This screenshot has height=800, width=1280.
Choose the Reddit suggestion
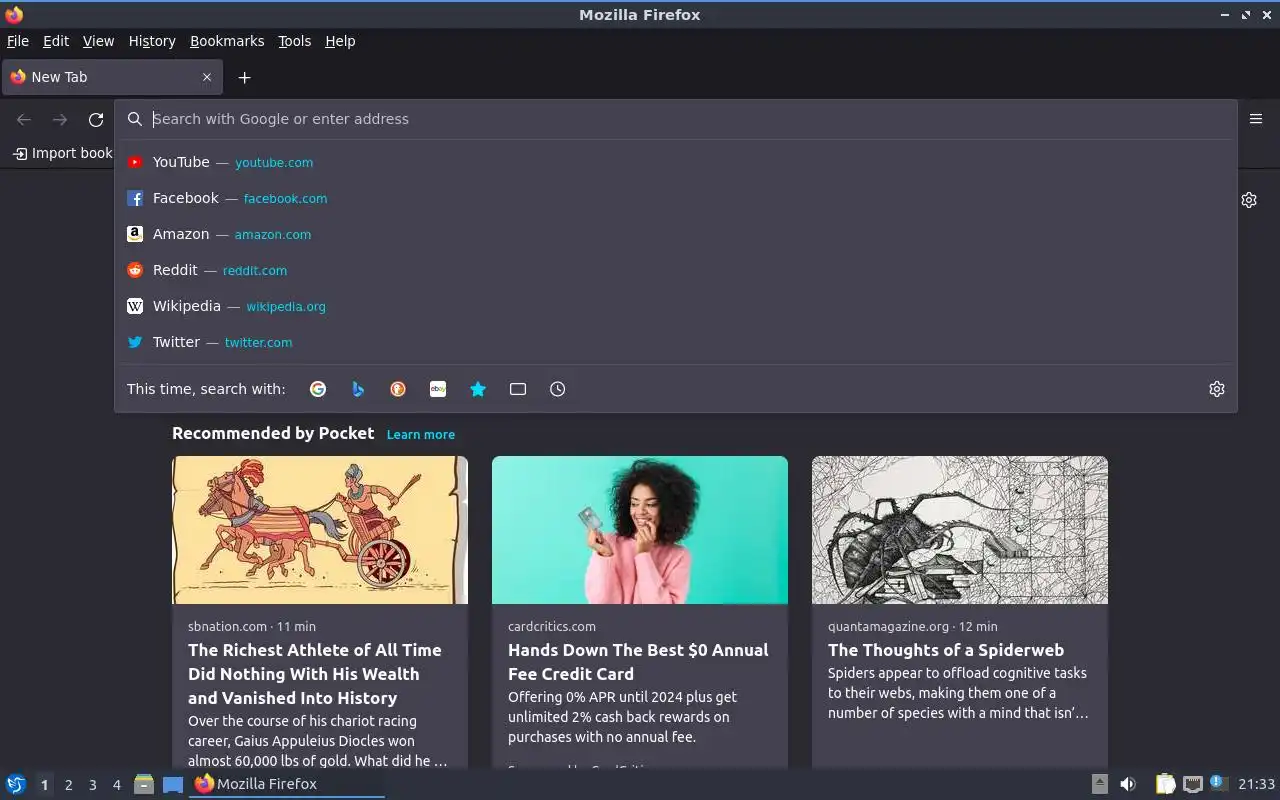point(676,270)
